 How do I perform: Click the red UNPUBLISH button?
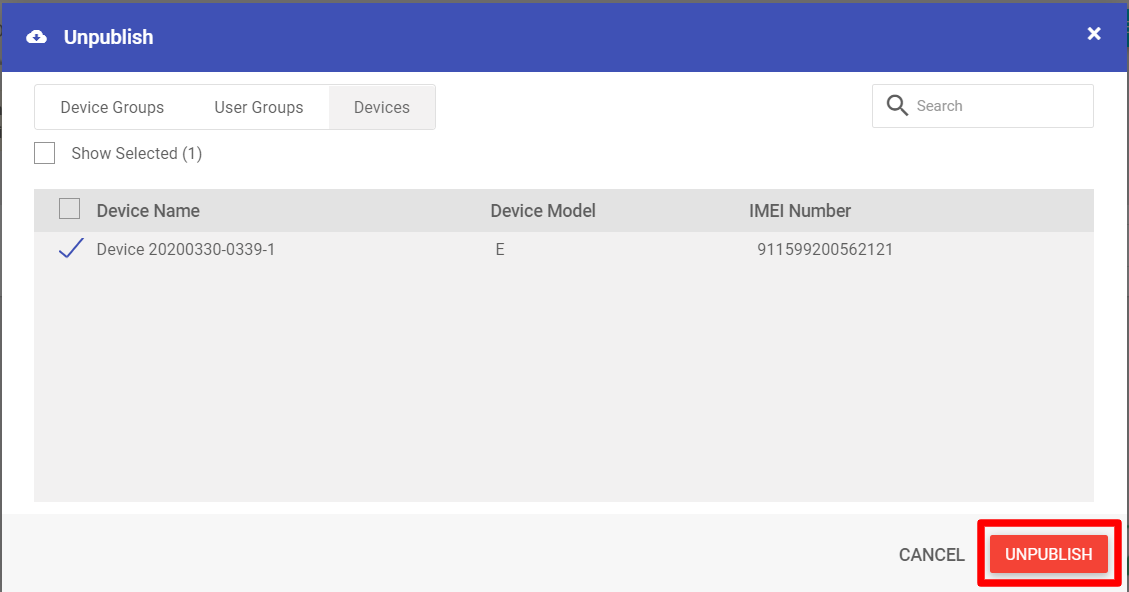tap(1048, 554)
